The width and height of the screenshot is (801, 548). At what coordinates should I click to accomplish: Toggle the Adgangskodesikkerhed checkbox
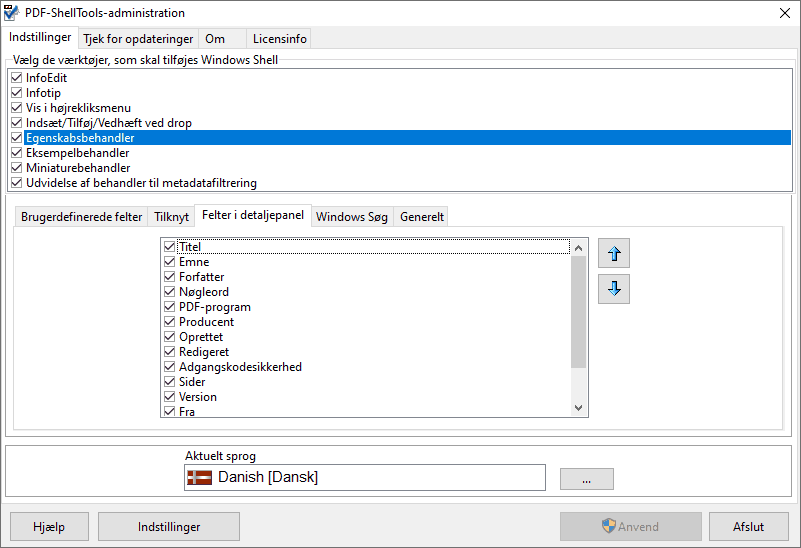click(x=170, y=367)
